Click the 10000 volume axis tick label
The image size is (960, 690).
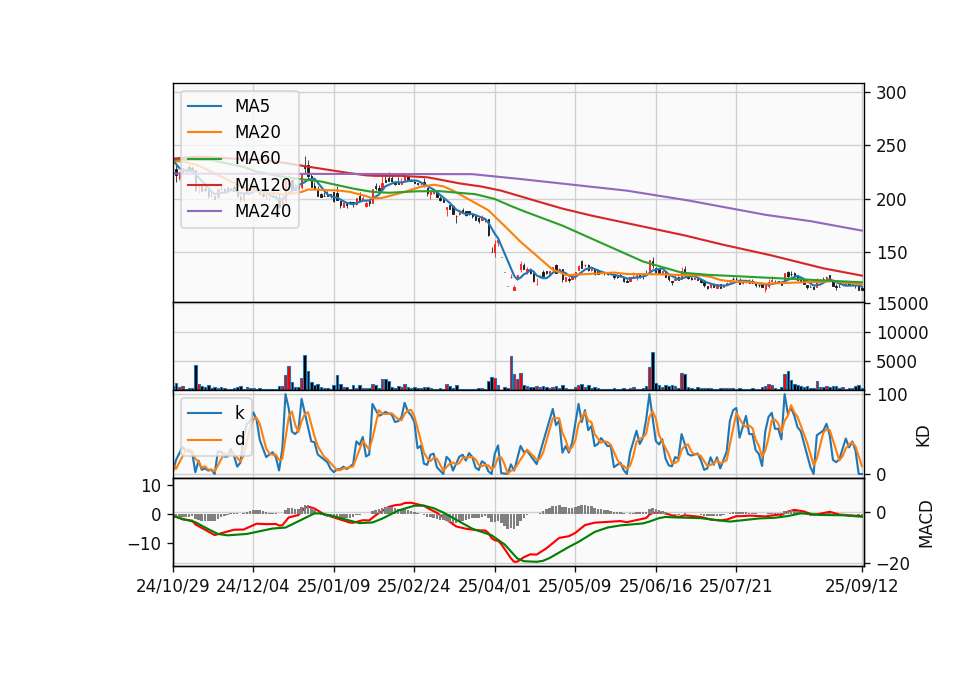pyautogui.click(x=902, y=333)
